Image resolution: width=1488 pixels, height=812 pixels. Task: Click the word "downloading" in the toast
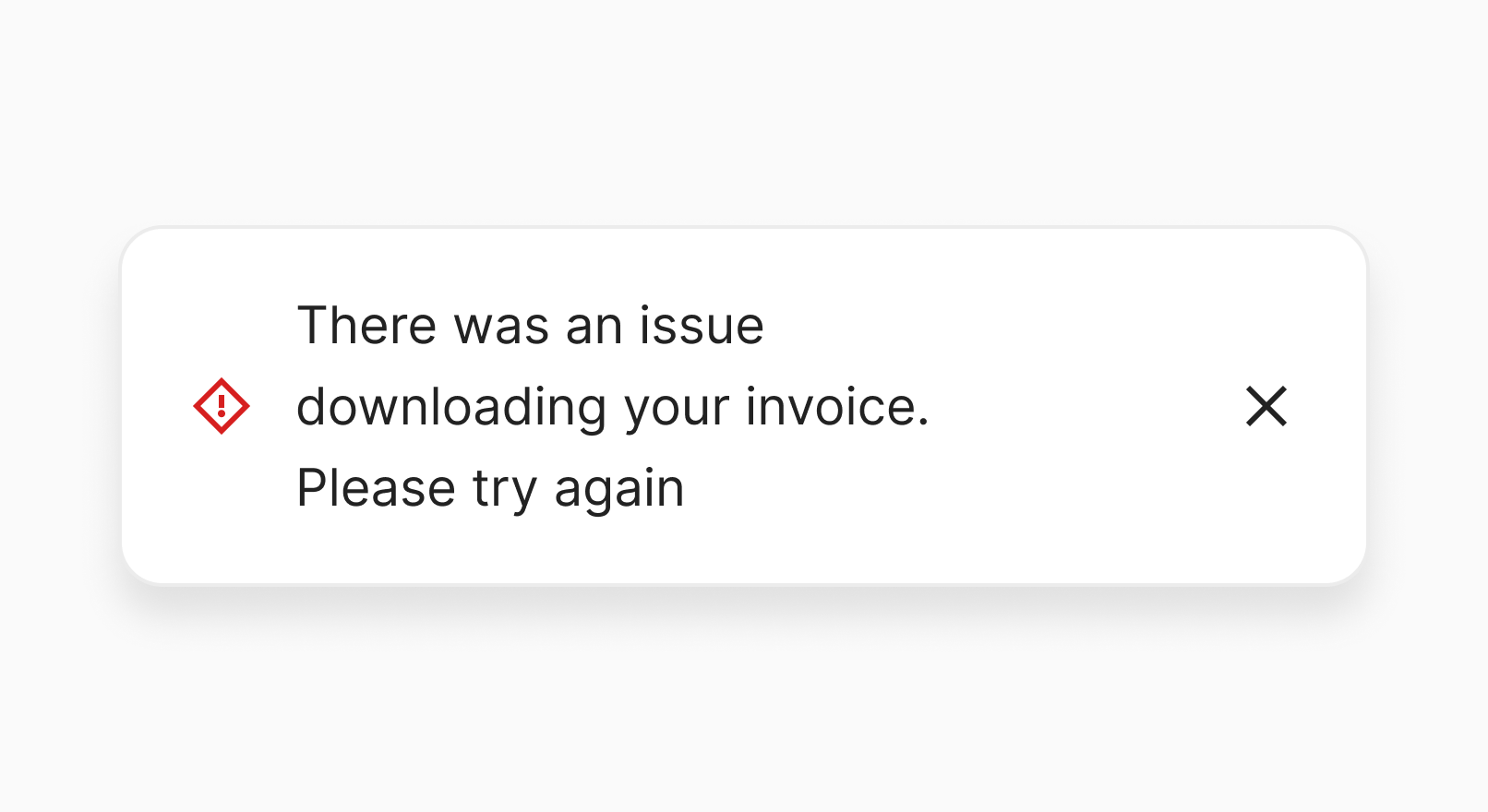(450, 407)
